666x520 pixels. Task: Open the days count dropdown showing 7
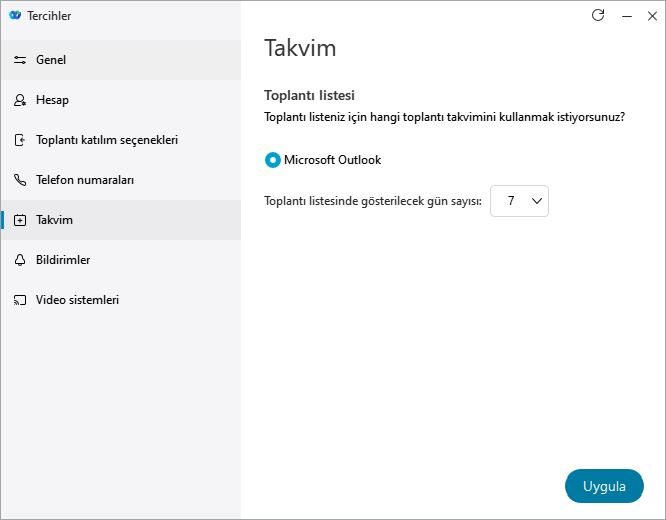(x=519, y=201)
